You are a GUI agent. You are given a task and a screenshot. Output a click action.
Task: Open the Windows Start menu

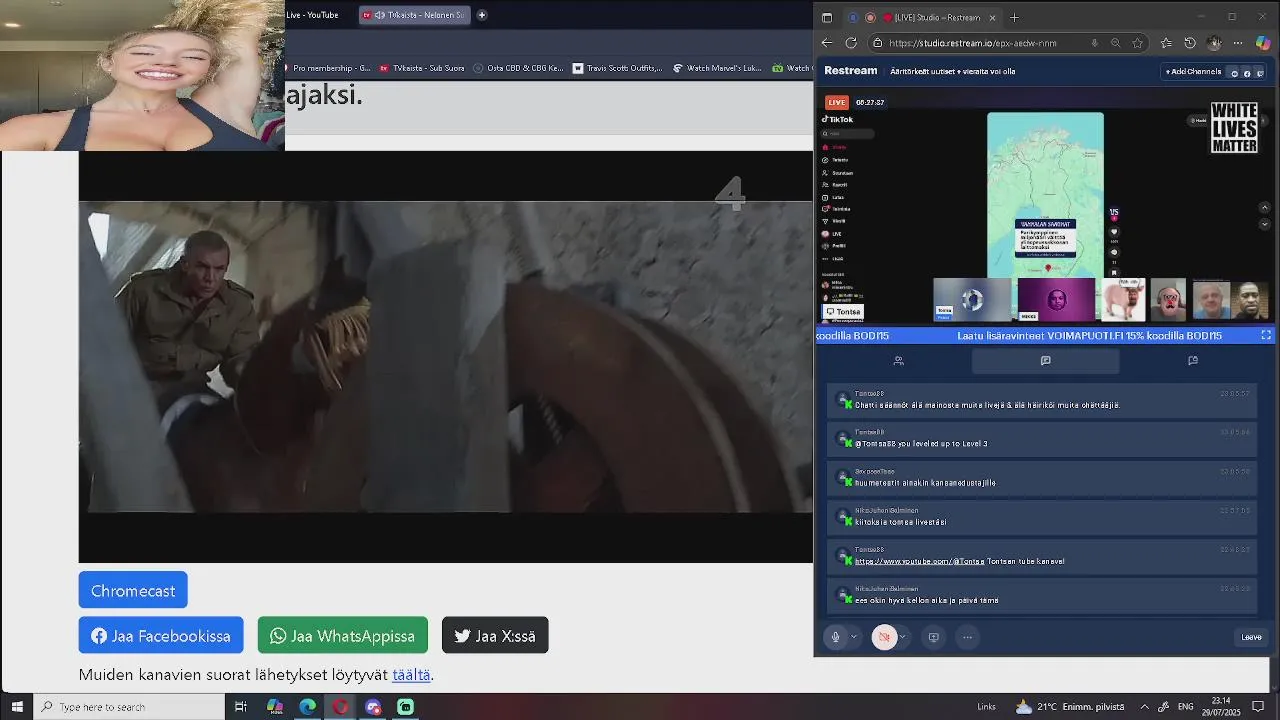pyautogui.click(x=17, y=707)
